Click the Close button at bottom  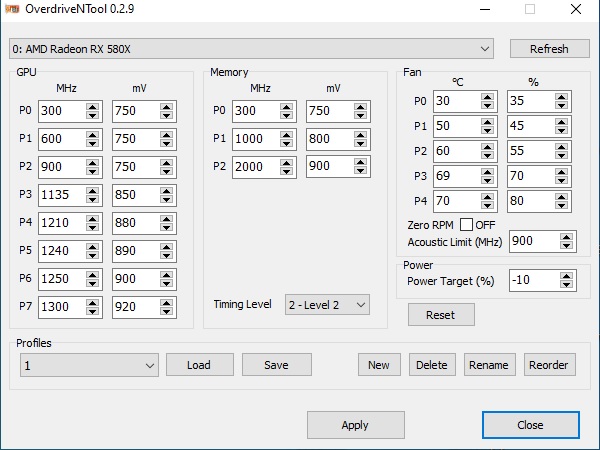(531, 425)
